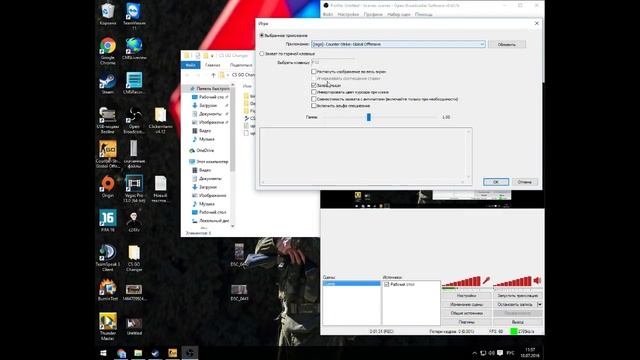
Task: Adjust the desktop volume meter in OBS
Action: pyautogui.click(x=513, y=281)
